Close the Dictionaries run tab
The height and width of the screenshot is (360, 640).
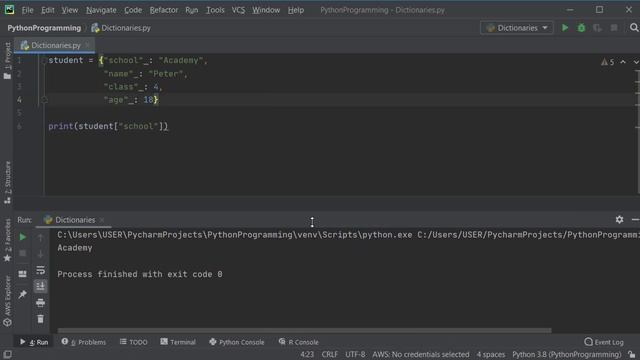tap(102, 220)
